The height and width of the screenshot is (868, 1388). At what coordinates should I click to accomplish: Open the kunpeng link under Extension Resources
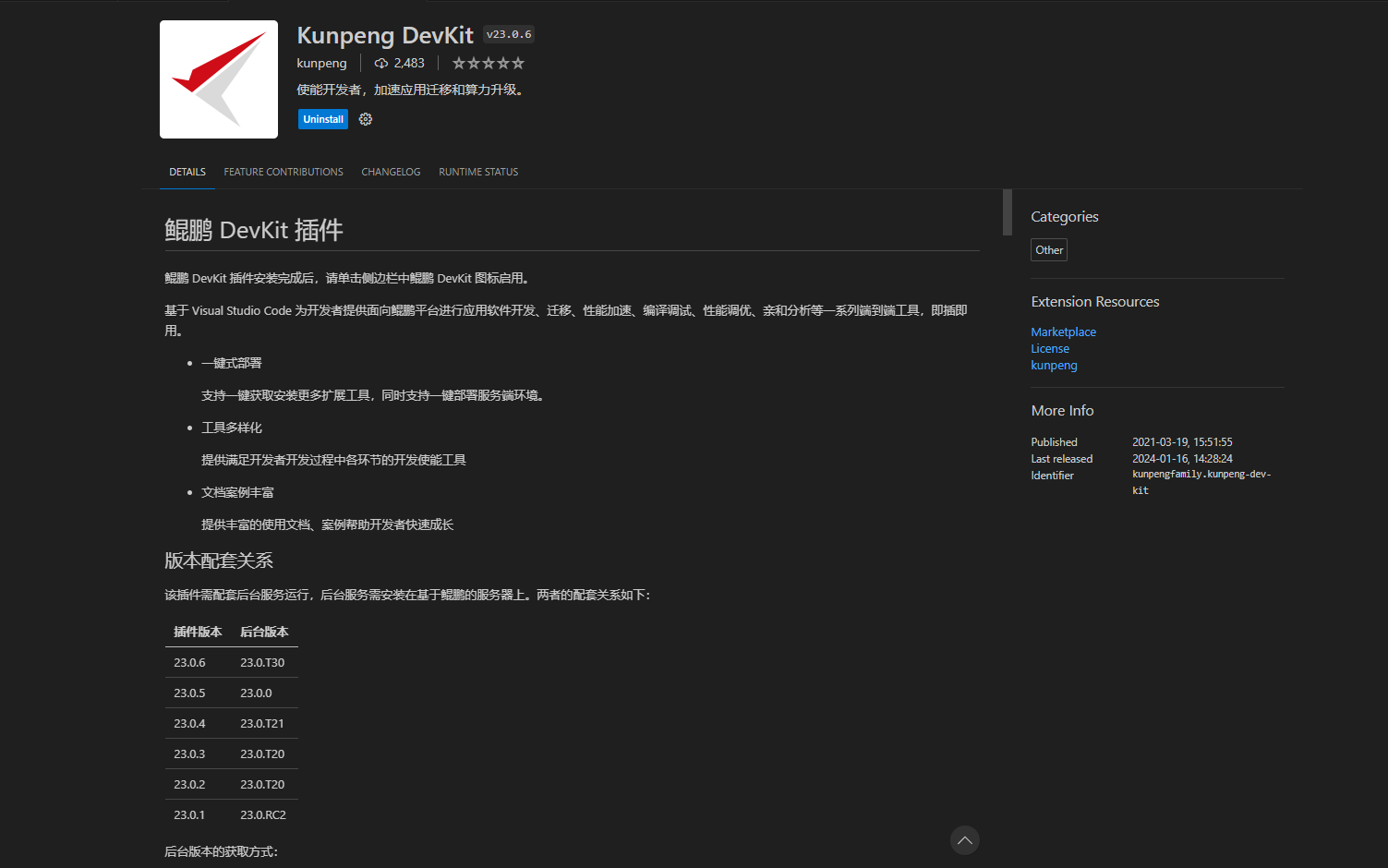pyautogui.click(x=1055, y=365)
